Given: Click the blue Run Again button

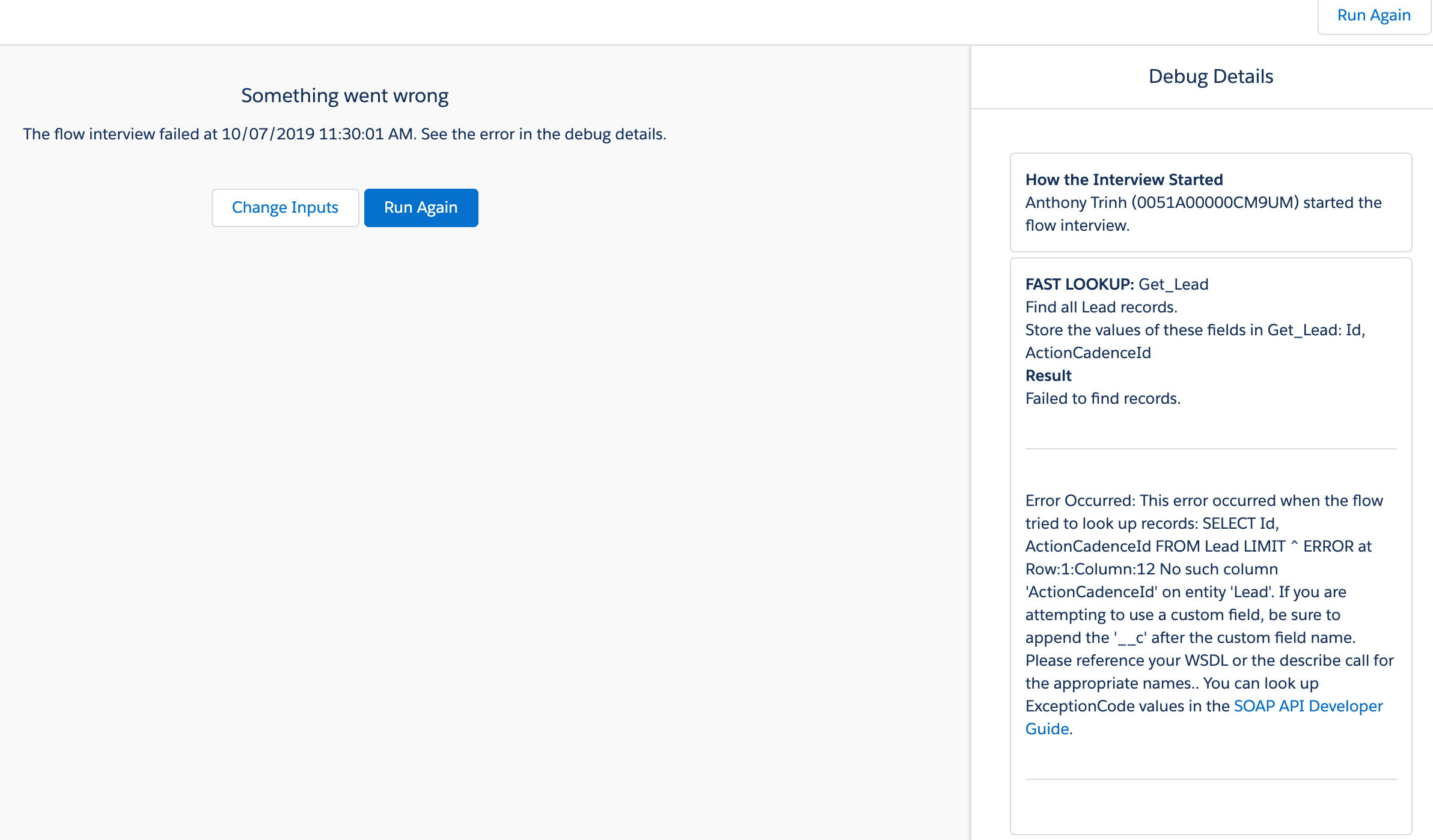Looking at the screenshot, I should pyautogui.click(x=421, y=208).
